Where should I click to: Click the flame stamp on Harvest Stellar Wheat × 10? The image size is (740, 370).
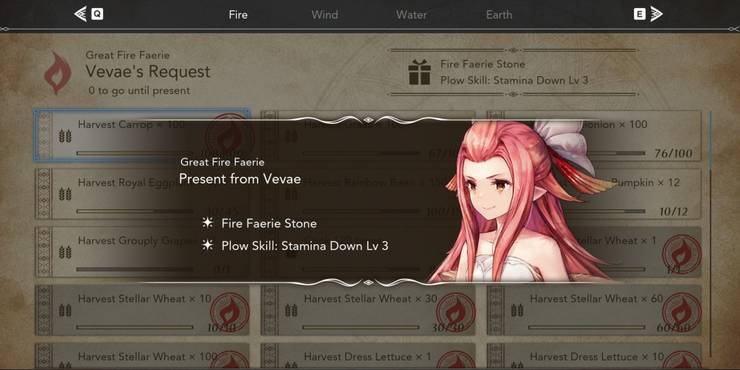229,311
